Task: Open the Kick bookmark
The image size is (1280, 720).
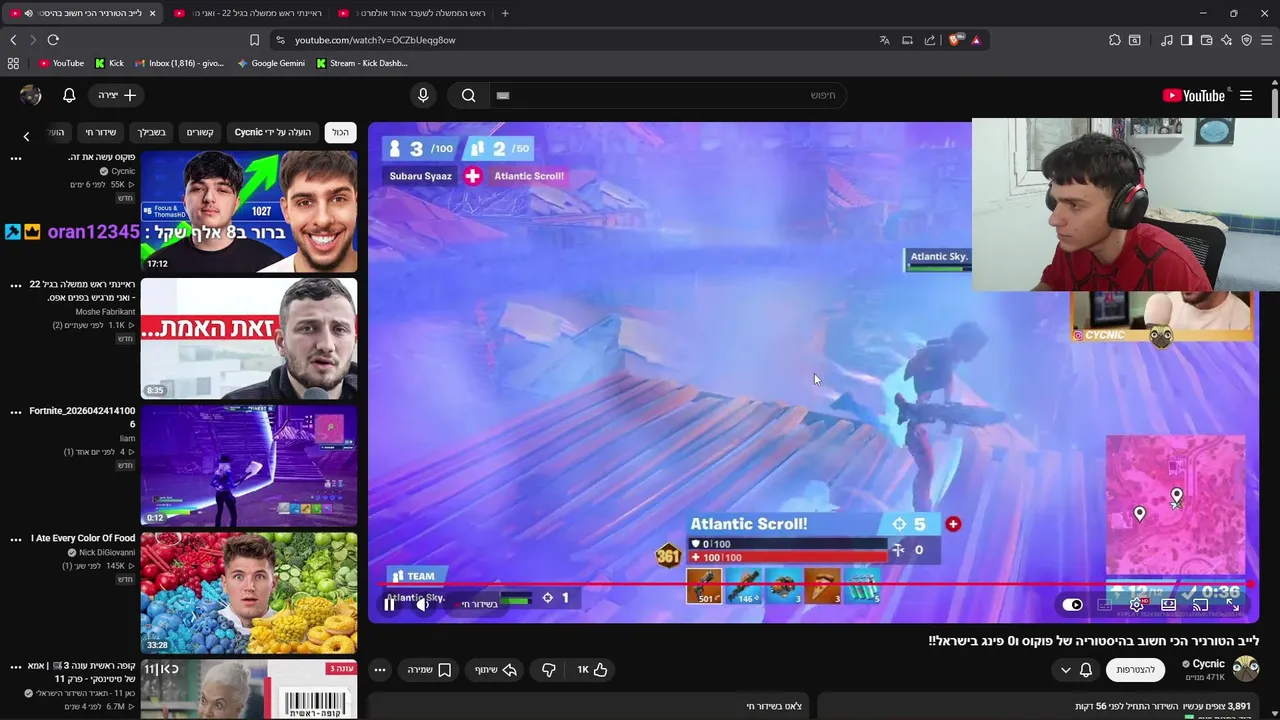Action: coord(109,63)
